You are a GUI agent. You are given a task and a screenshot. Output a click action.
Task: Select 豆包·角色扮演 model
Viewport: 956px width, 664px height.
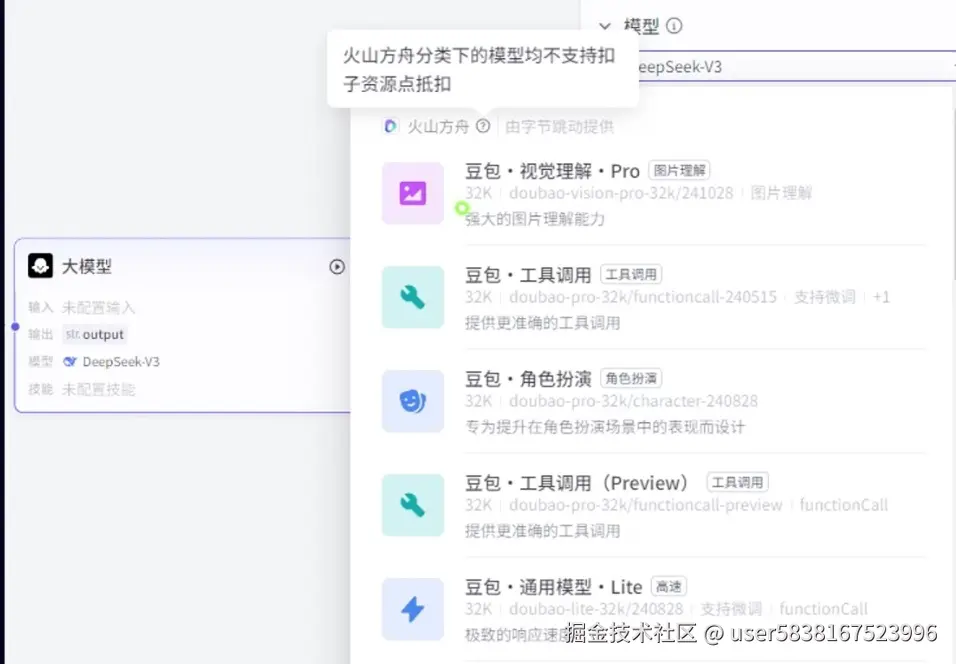click(652, 401)
